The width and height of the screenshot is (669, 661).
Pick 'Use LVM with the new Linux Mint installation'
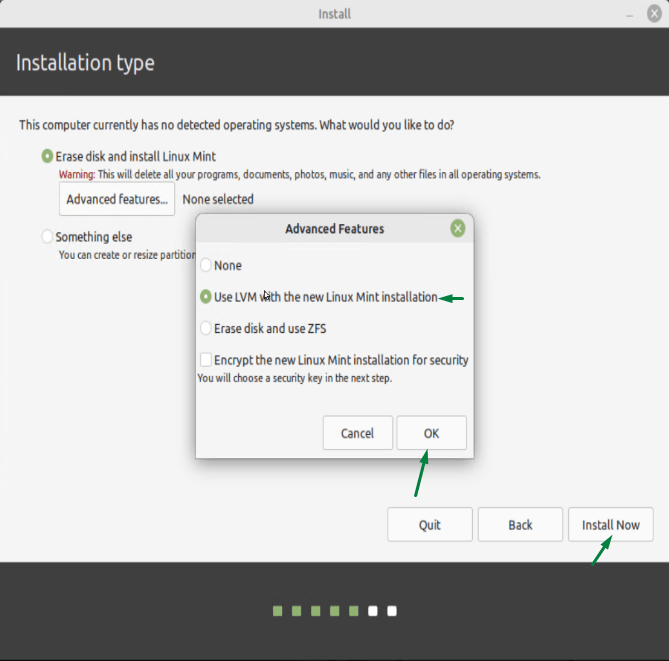[x=206, y=297]
